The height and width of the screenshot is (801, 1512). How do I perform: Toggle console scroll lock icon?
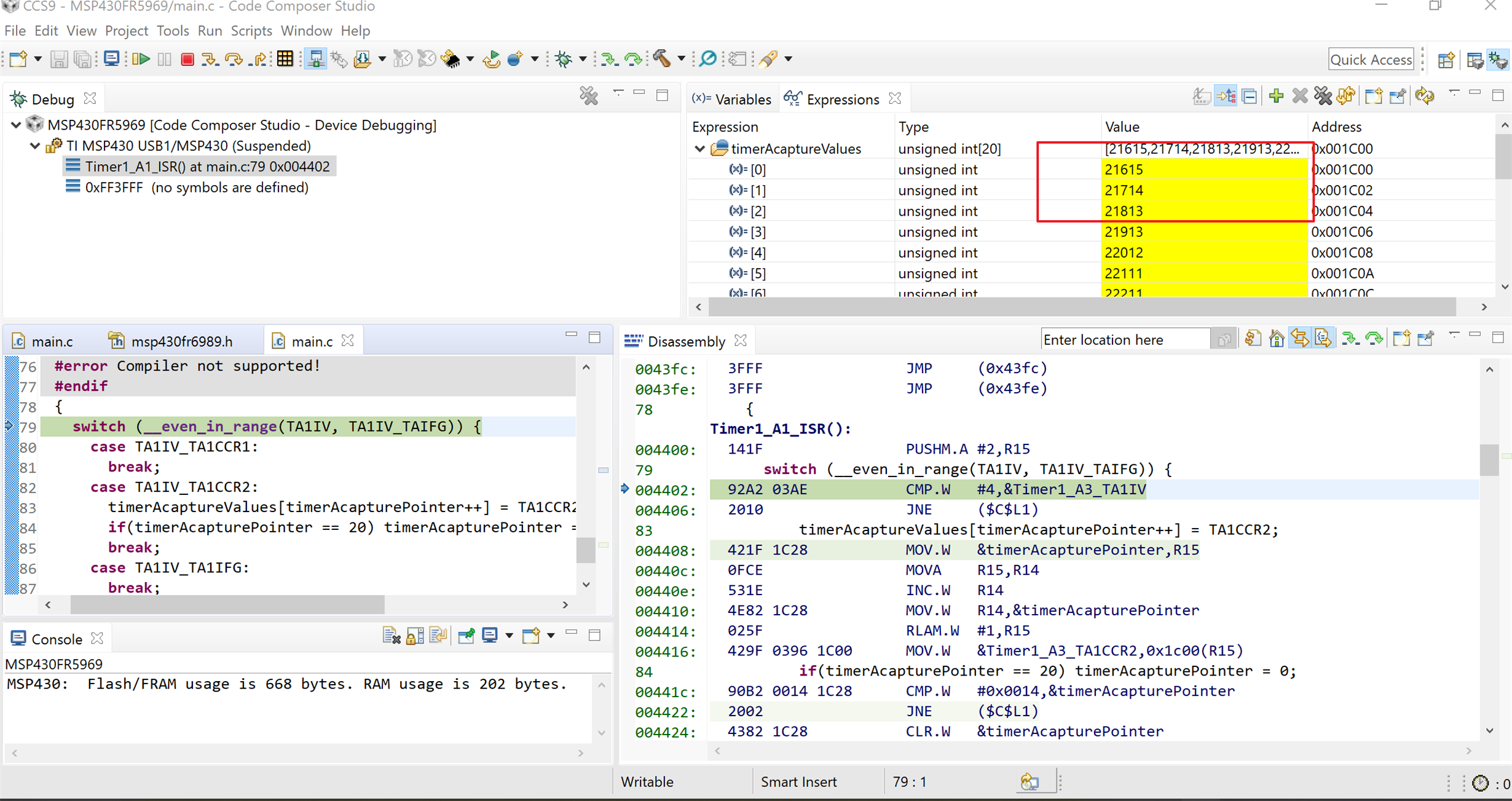click(415, 636)
